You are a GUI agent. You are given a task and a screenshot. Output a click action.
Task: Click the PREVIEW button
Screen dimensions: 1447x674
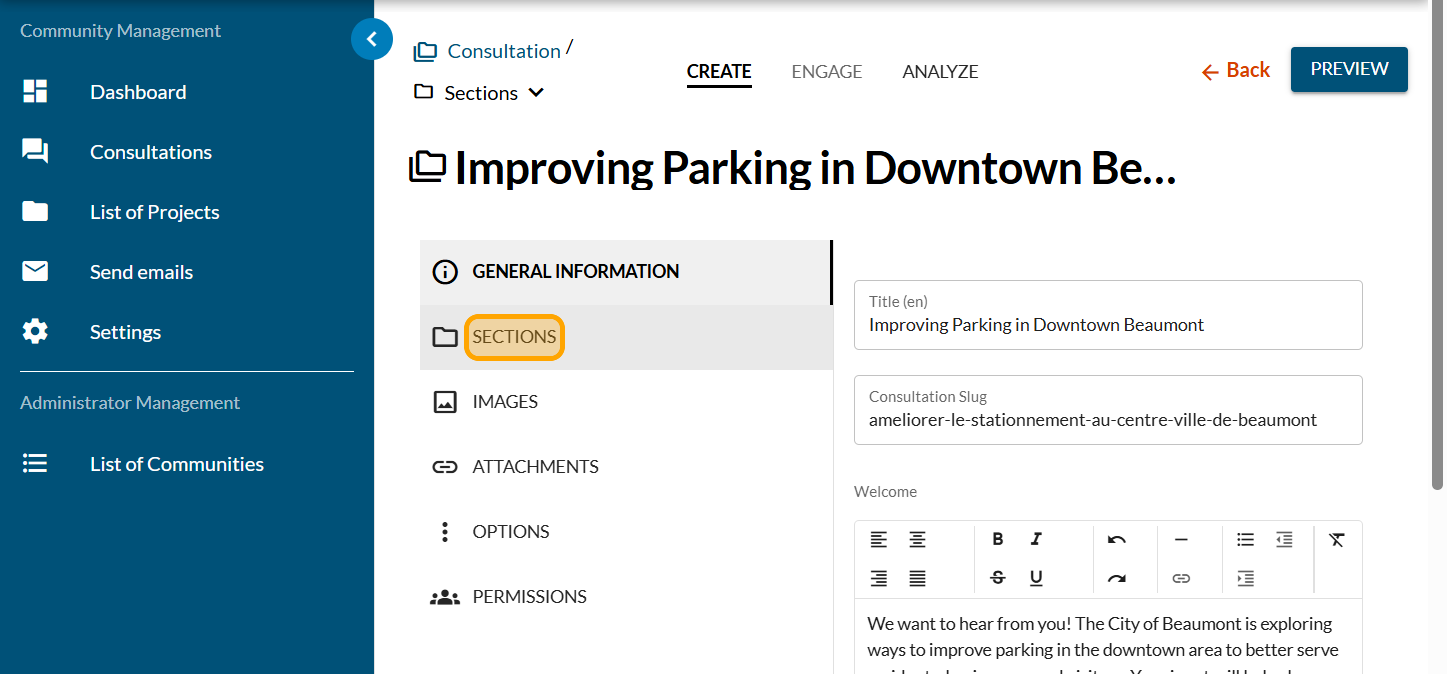tap(1349, 69)
